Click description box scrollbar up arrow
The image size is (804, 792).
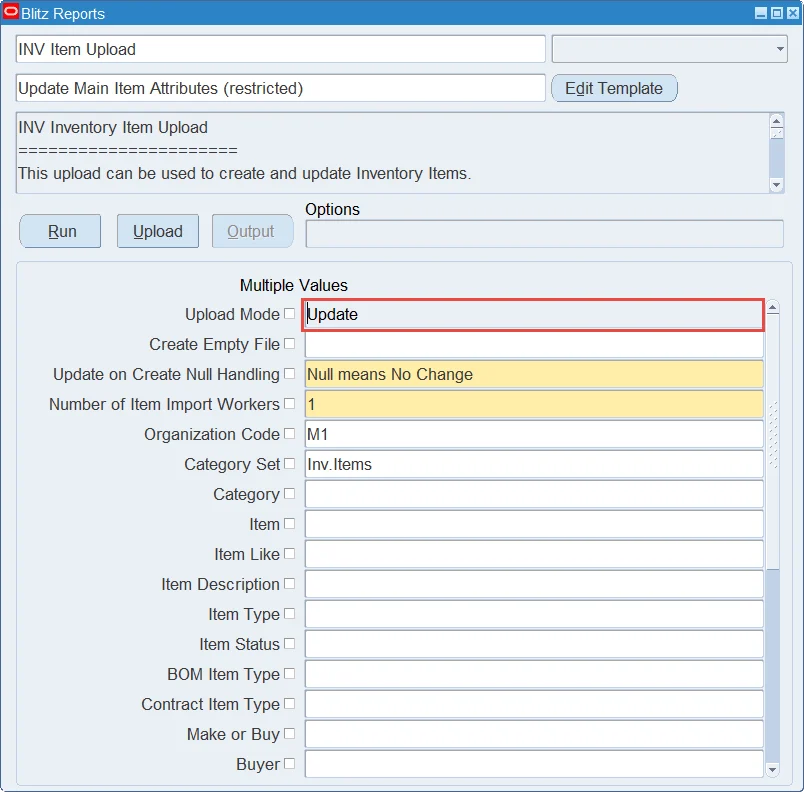777,121
